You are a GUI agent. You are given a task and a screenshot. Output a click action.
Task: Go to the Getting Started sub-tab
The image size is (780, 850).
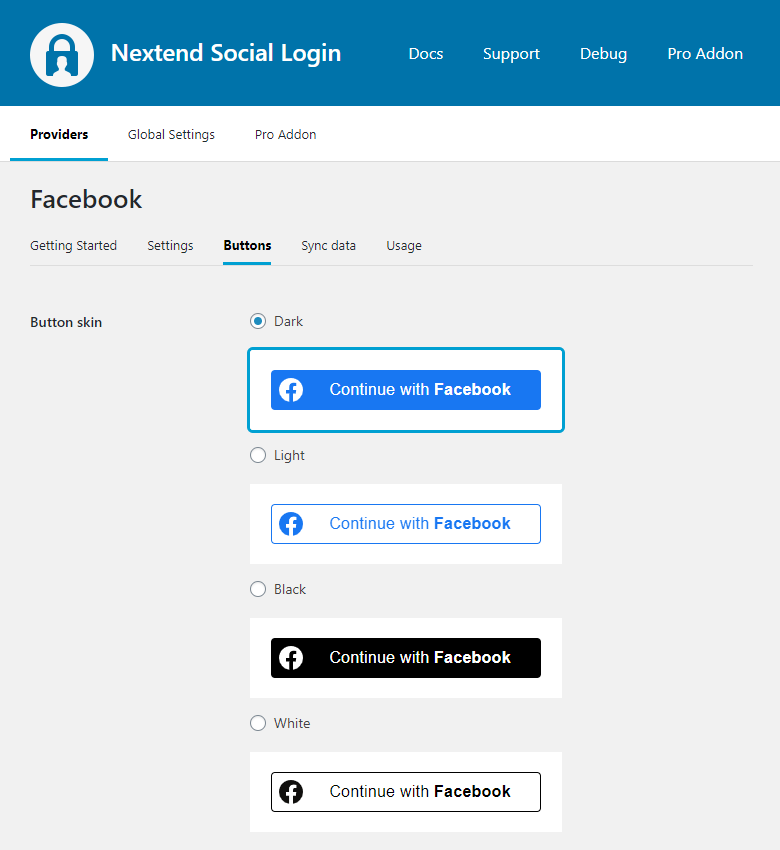click(73, 245)
